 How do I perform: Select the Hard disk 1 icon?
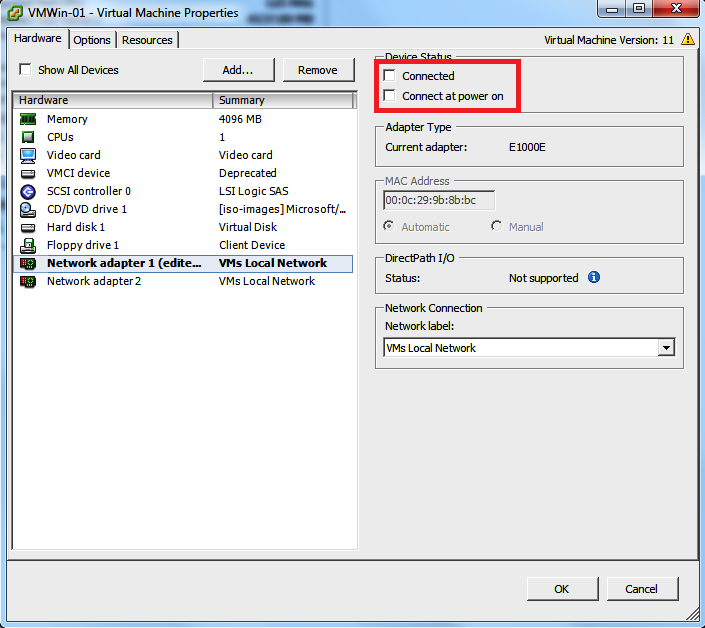[x=28, y=227]
